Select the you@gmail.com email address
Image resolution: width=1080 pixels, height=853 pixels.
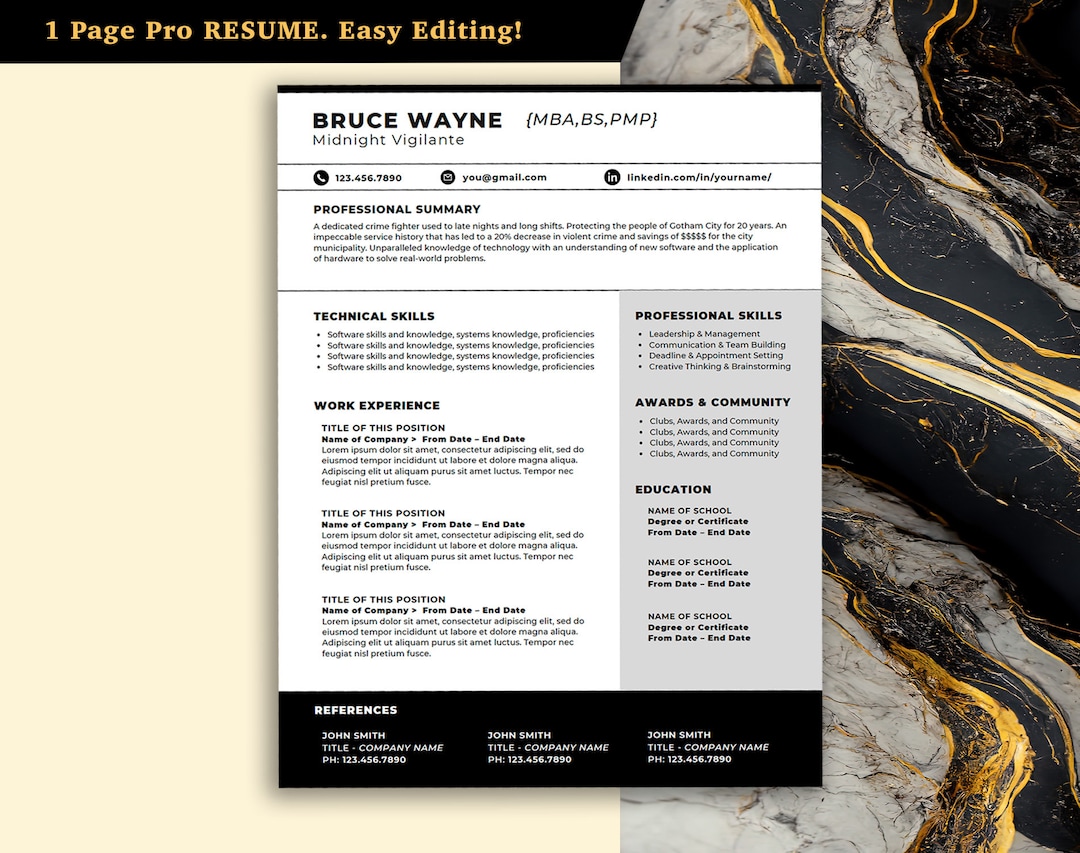pos(504,177)
